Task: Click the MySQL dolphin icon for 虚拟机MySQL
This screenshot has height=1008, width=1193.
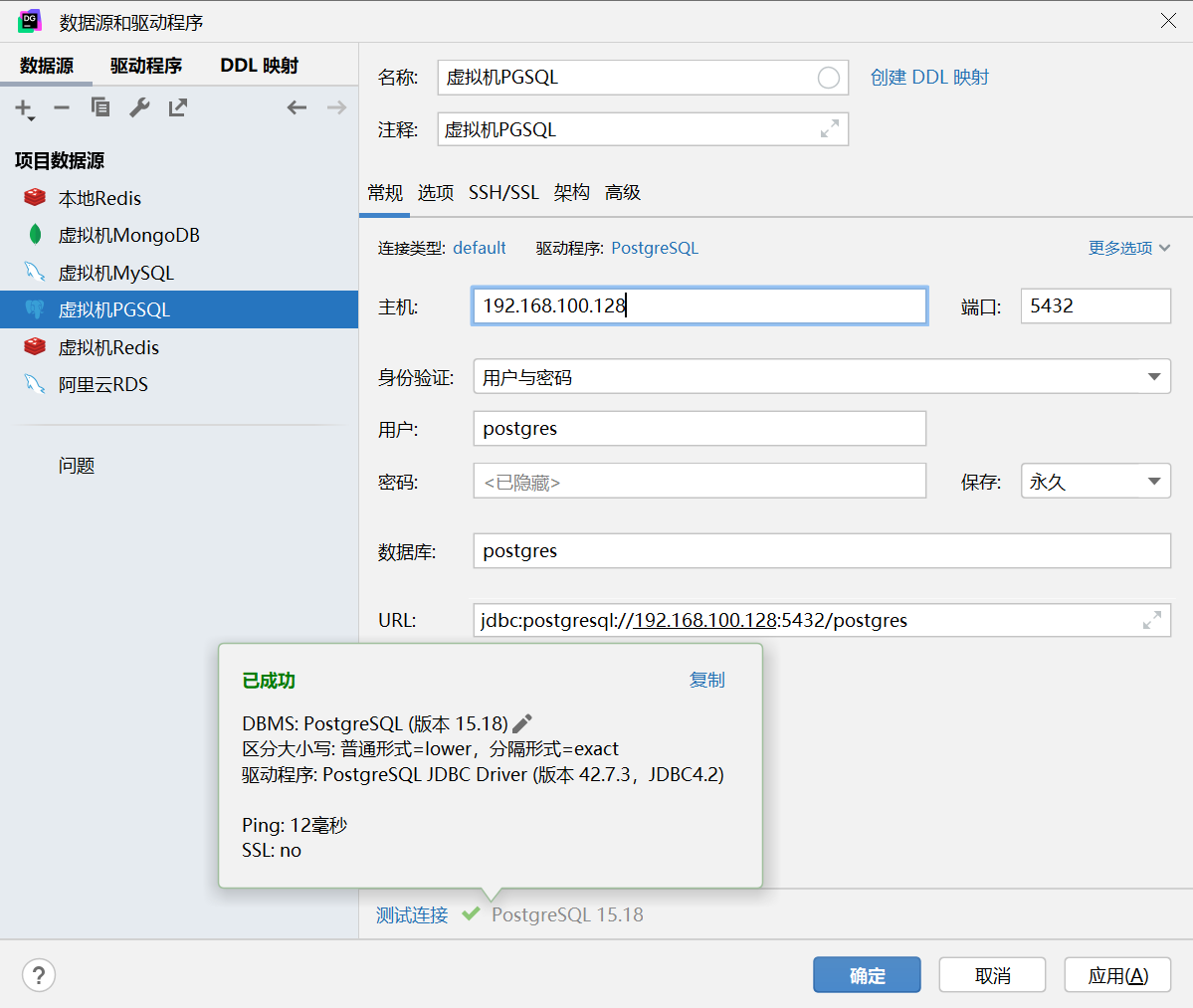Action: pos(34,272)
